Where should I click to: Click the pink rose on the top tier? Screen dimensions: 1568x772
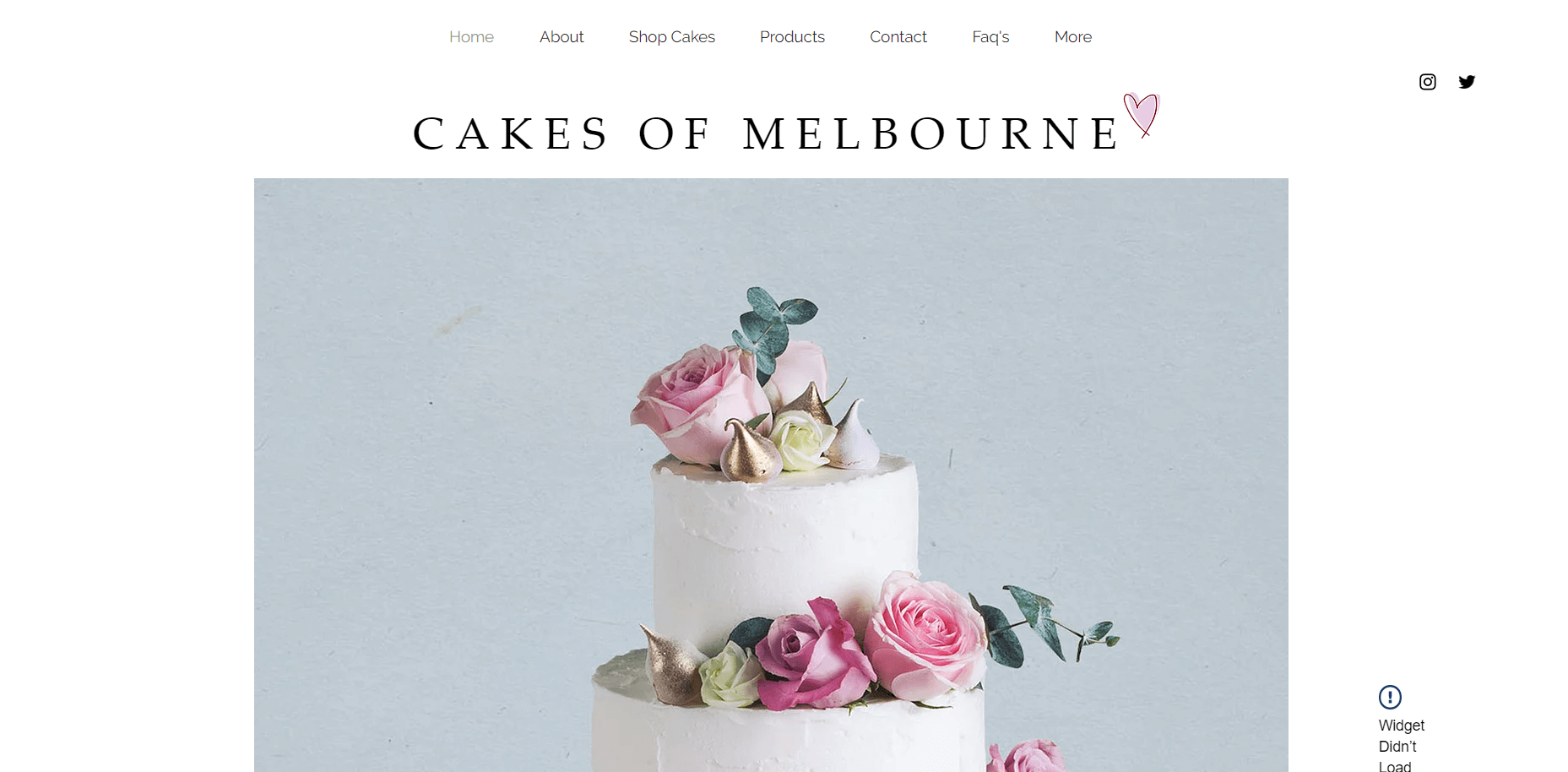[692, 401]
